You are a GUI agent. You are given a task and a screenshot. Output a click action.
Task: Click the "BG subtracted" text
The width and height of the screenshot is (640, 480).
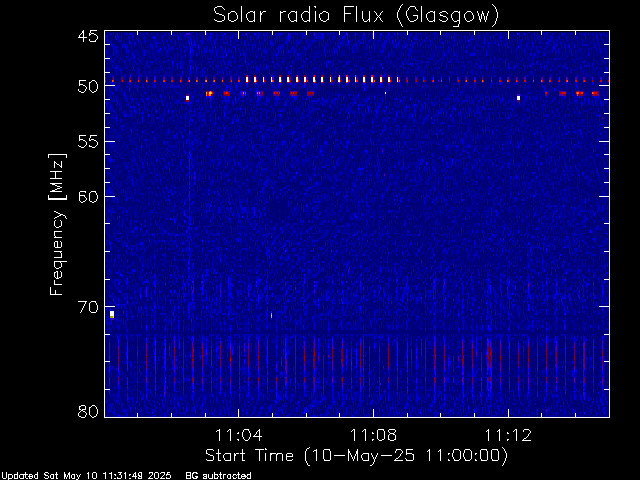pyautogui.click(x=218, y=476)
